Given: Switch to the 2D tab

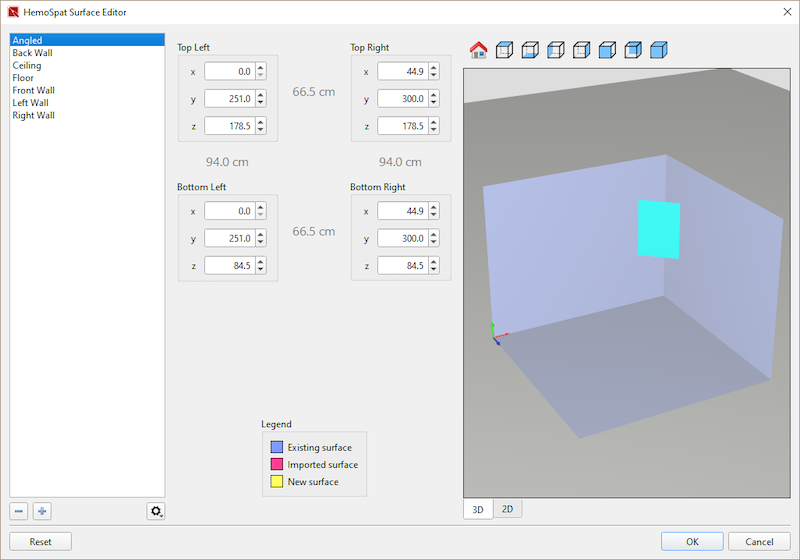Looking at the screenshot, I should (508, 509).
